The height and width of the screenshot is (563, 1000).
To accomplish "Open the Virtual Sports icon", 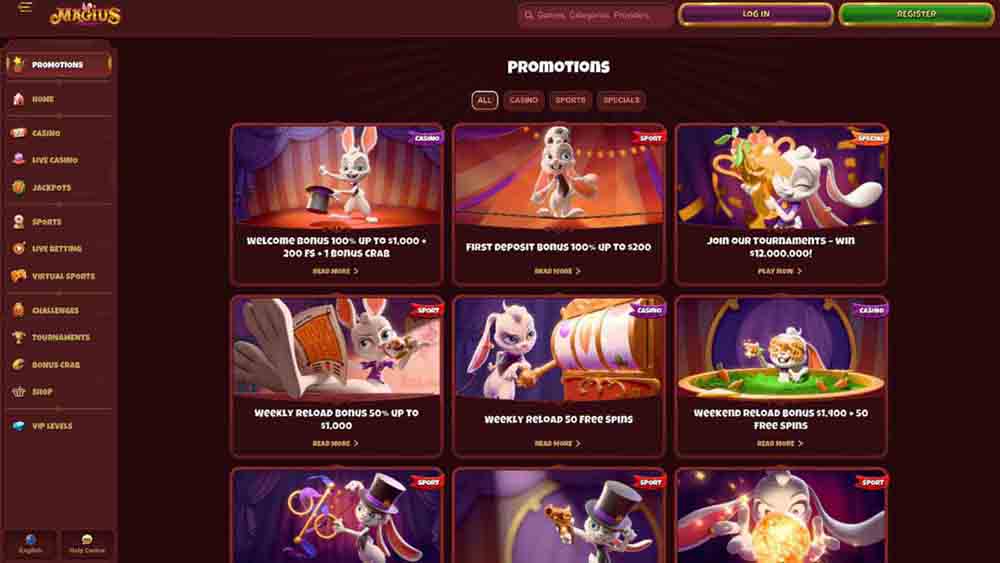I will click(18, 276).
